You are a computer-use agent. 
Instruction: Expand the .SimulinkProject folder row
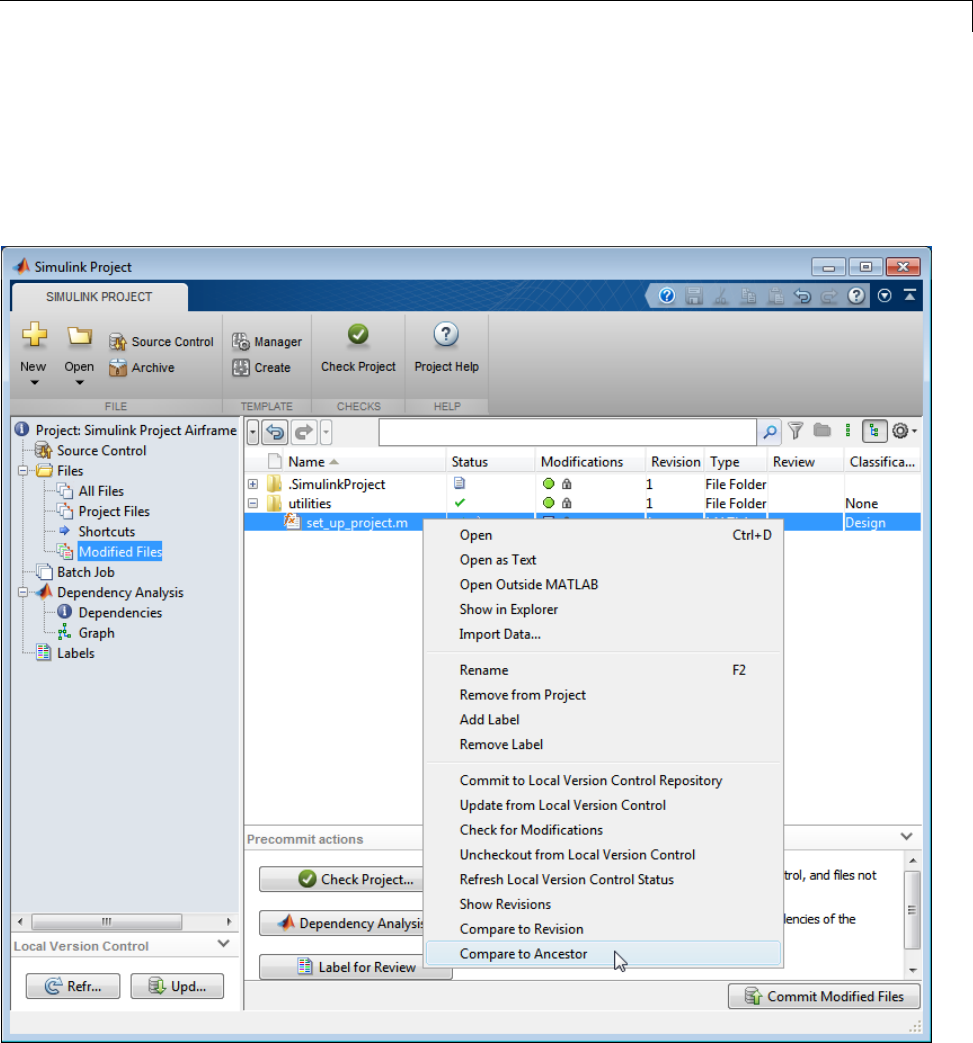tap(253, 484)
